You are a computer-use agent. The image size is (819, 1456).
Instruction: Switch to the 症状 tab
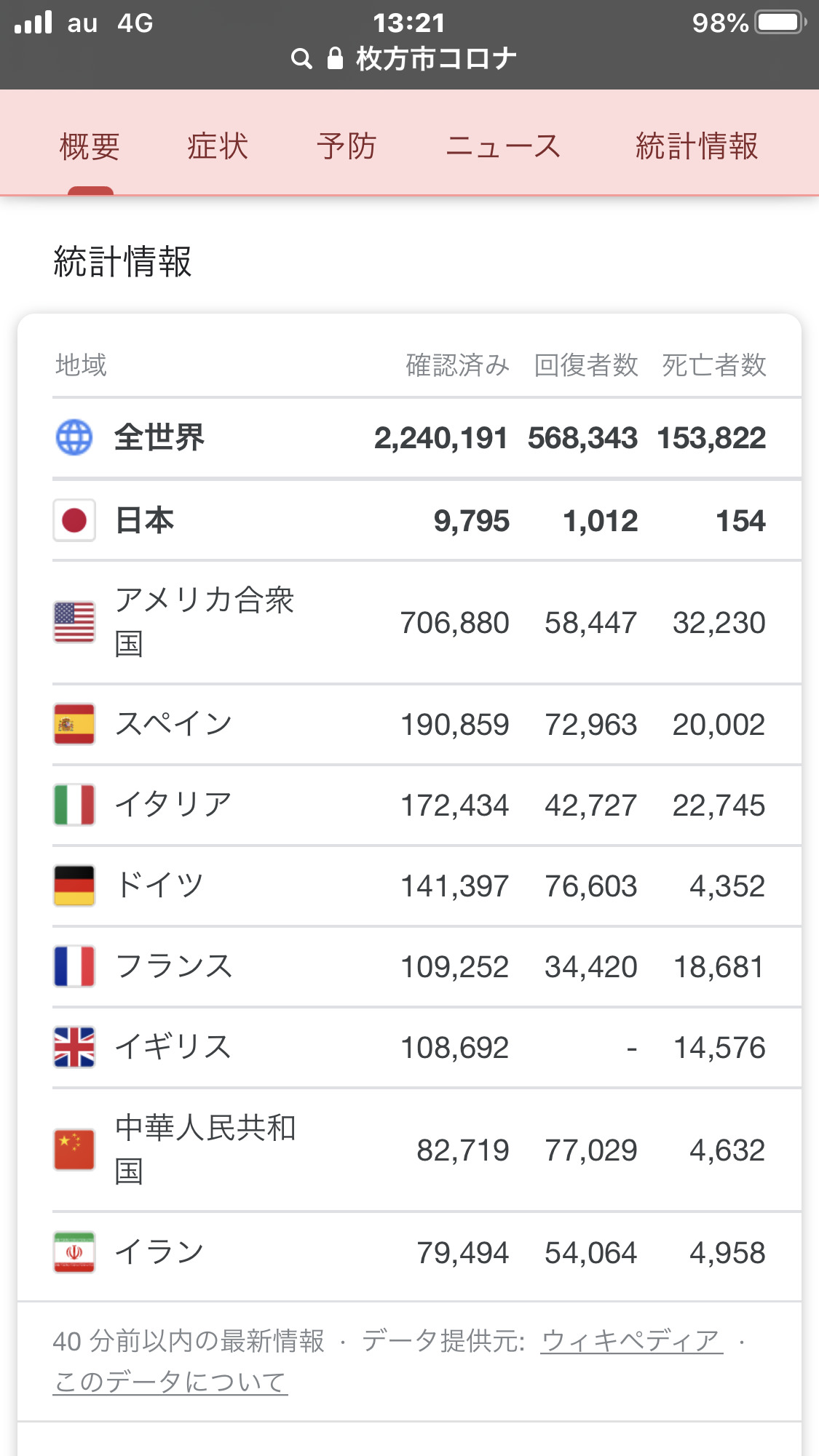[218, 146]
